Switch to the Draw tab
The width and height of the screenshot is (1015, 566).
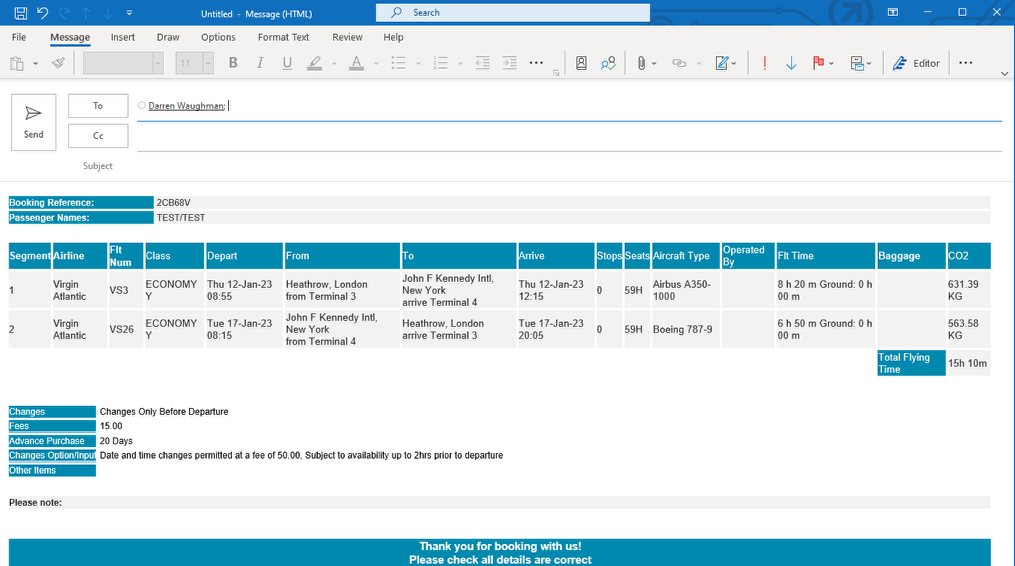tap(168, 37)
